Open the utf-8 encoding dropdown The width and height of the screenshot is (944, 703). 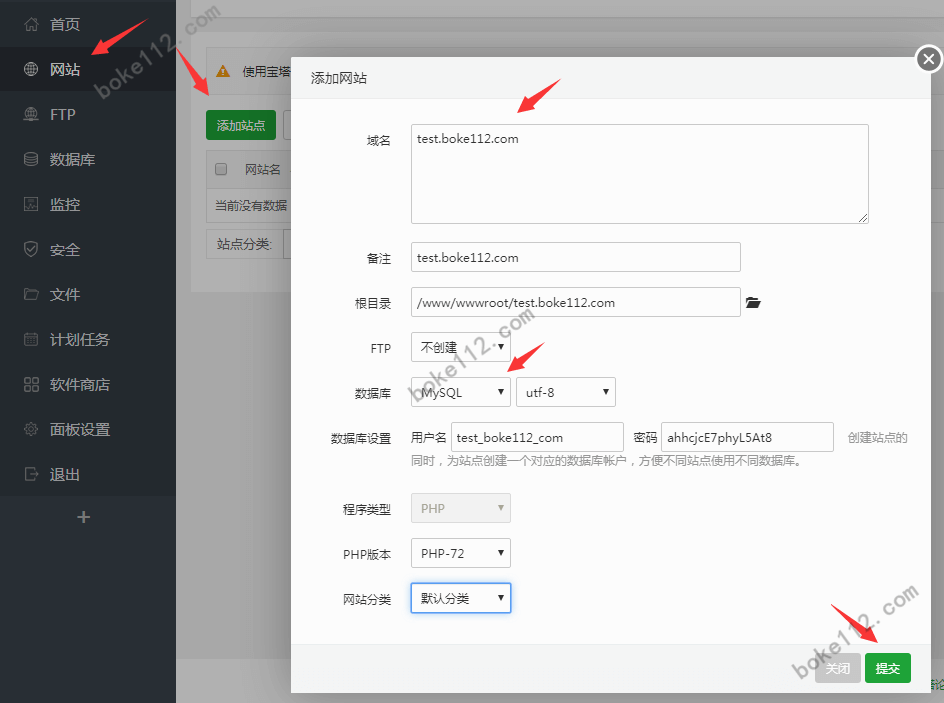tap(565, 392)
